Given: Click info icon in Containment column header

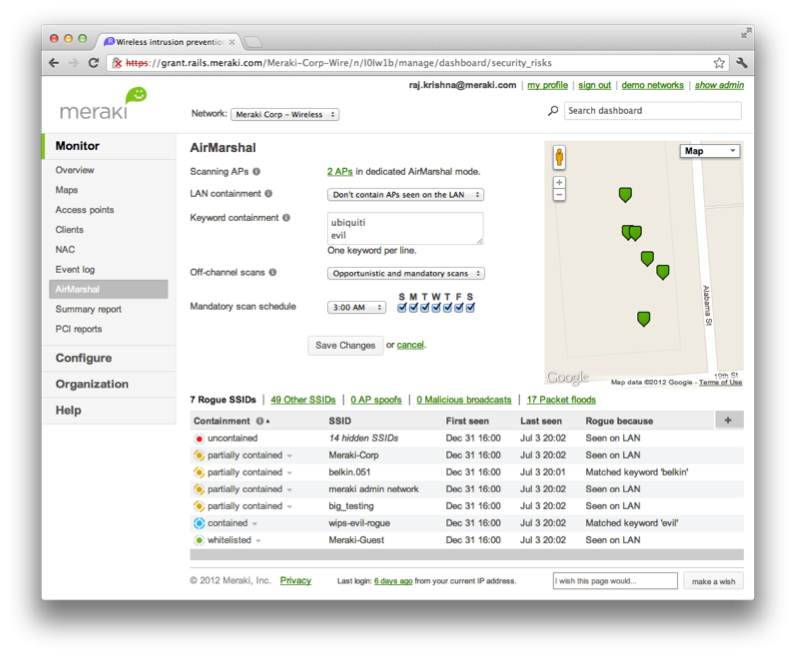Looking at the screenshot, I should click(260, 421).
